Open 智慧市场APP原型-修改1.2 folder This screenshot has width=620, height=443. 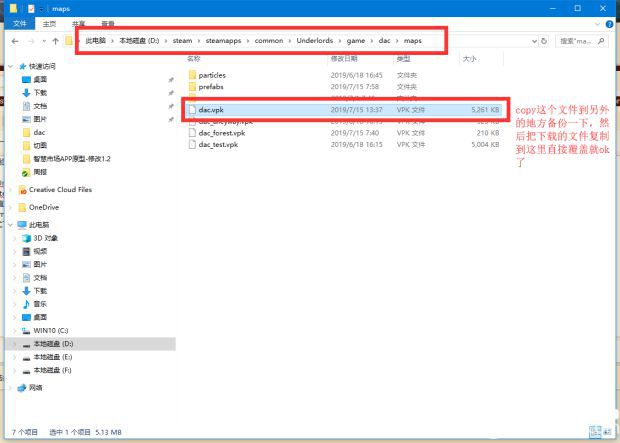(x=72, y=159)
